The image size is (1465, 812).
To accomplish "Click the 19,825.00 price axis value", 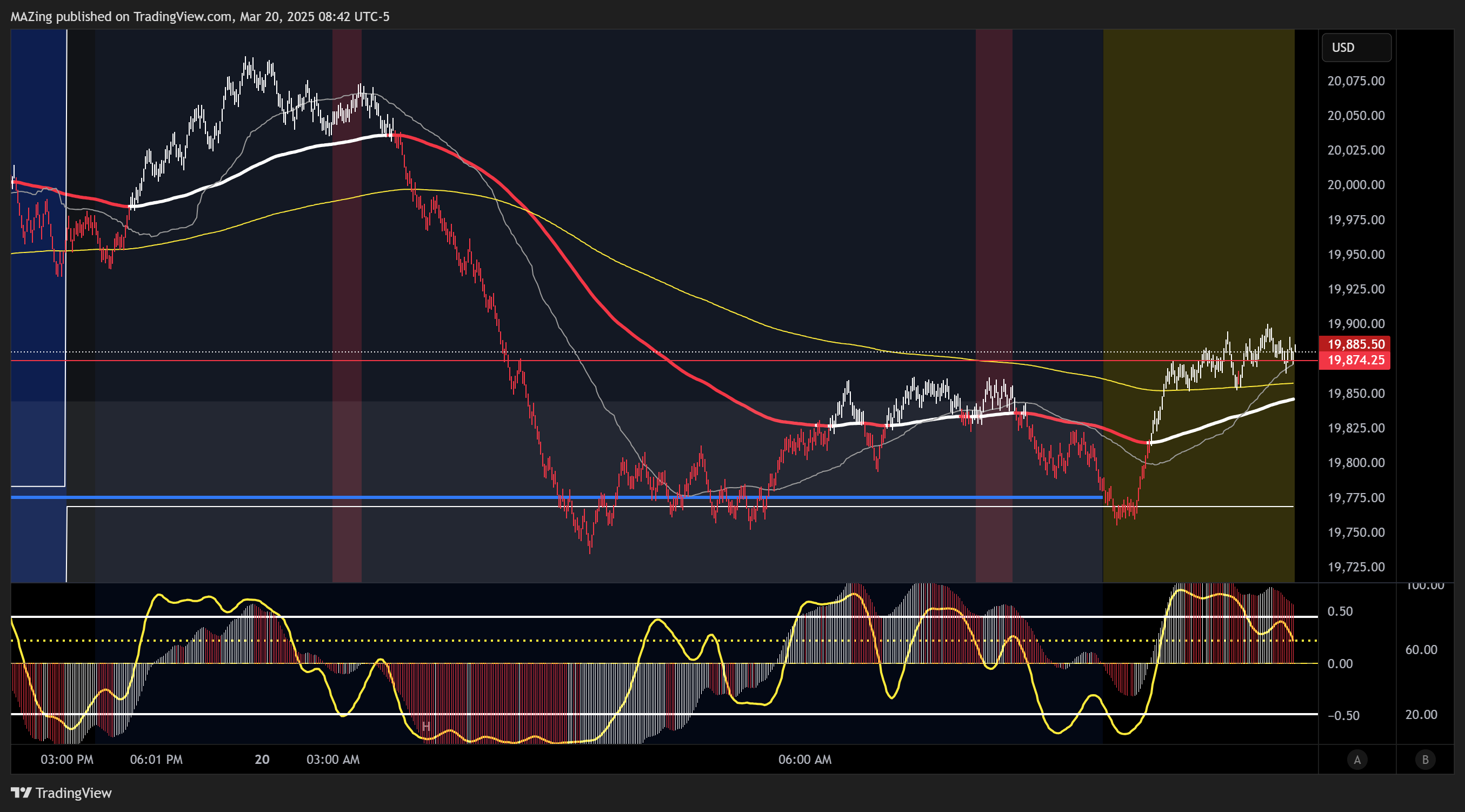I will coord(1356,428).
